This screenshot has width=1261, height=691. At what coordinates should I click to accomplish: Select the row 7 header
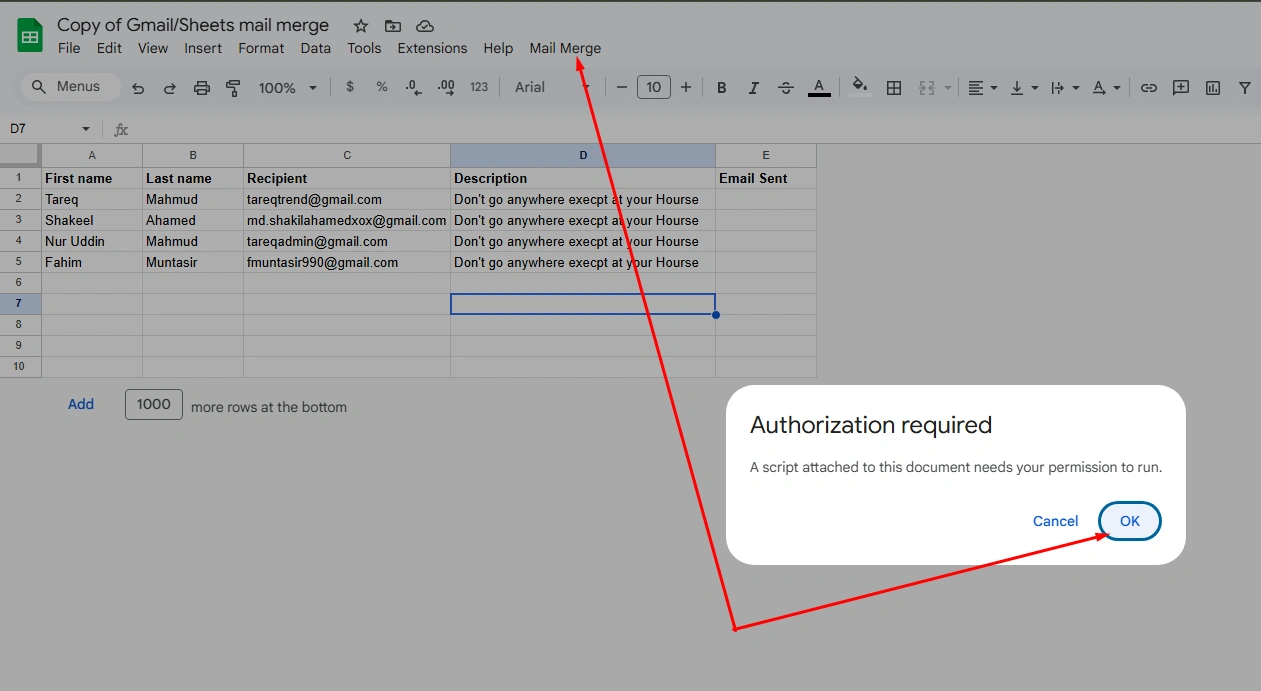click(x=20, y=304)
